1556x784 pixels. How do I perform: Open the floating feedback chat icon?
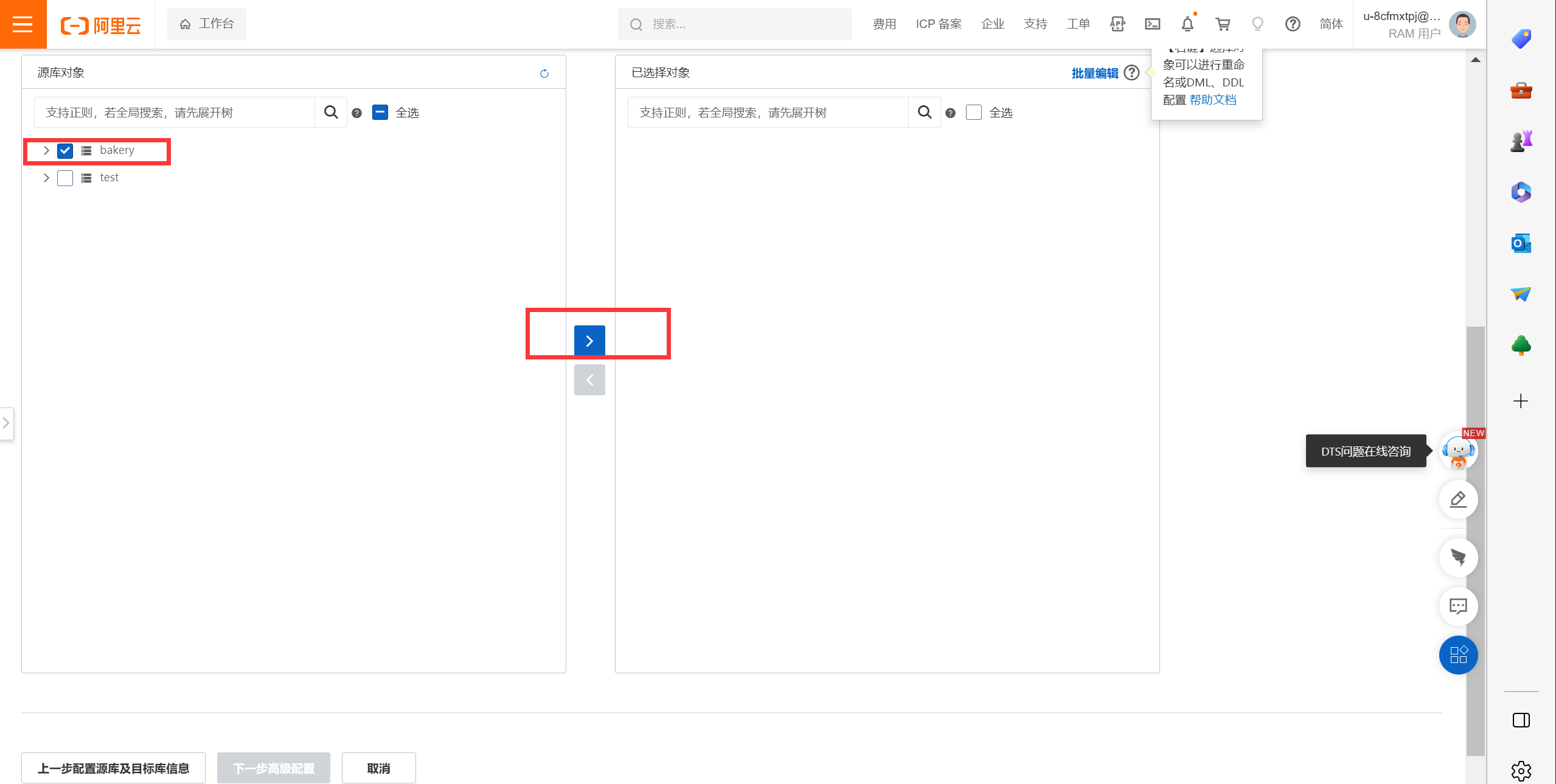(x=1459, y=606)
